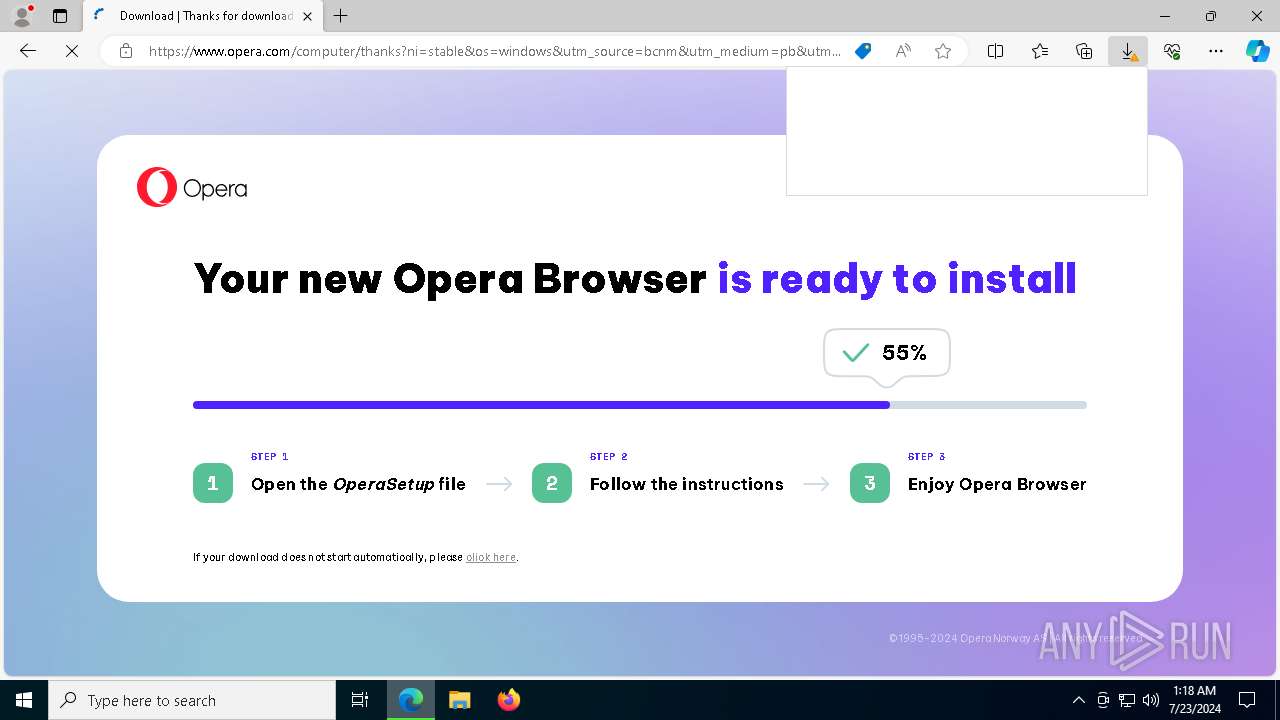Click the Opera logo
The width and height of the screenshot is (1280, 720).
coord(192,187)
